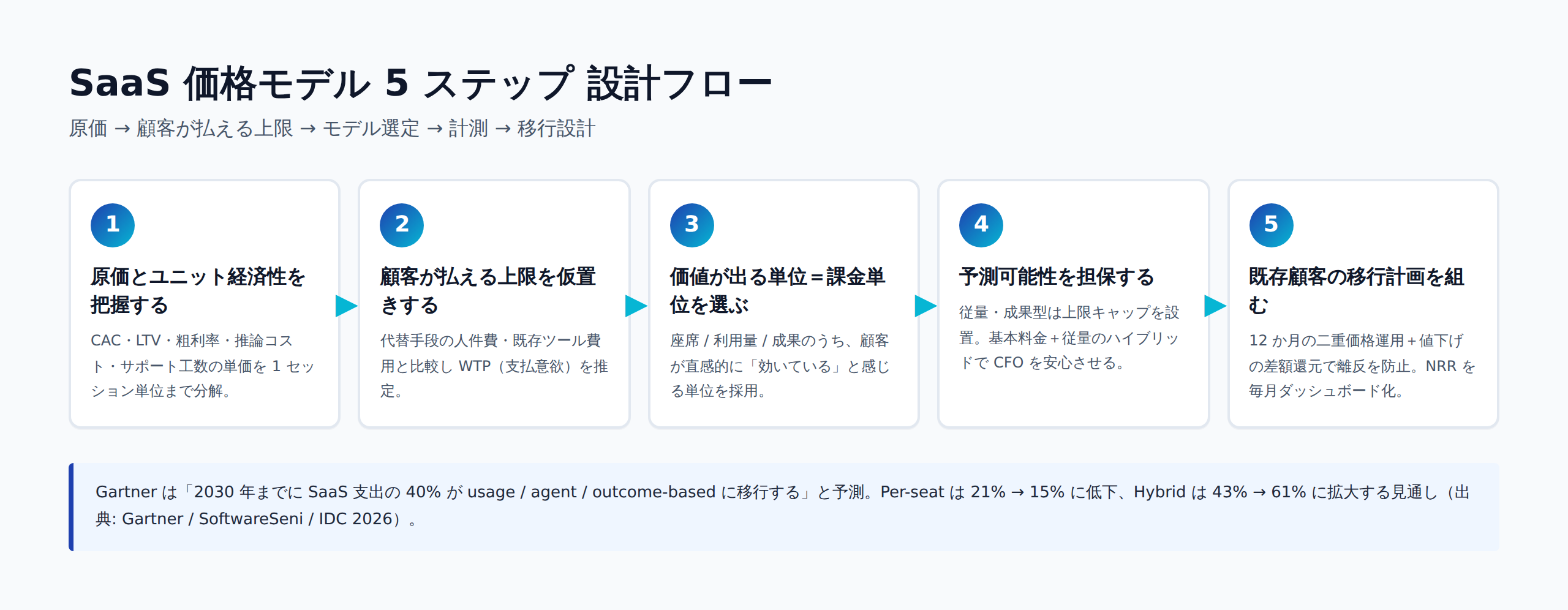The height and width of the screenshot is (610, 1568).
Task: Click the blue accent bar of the Gartner note
Action: [71, 507]
